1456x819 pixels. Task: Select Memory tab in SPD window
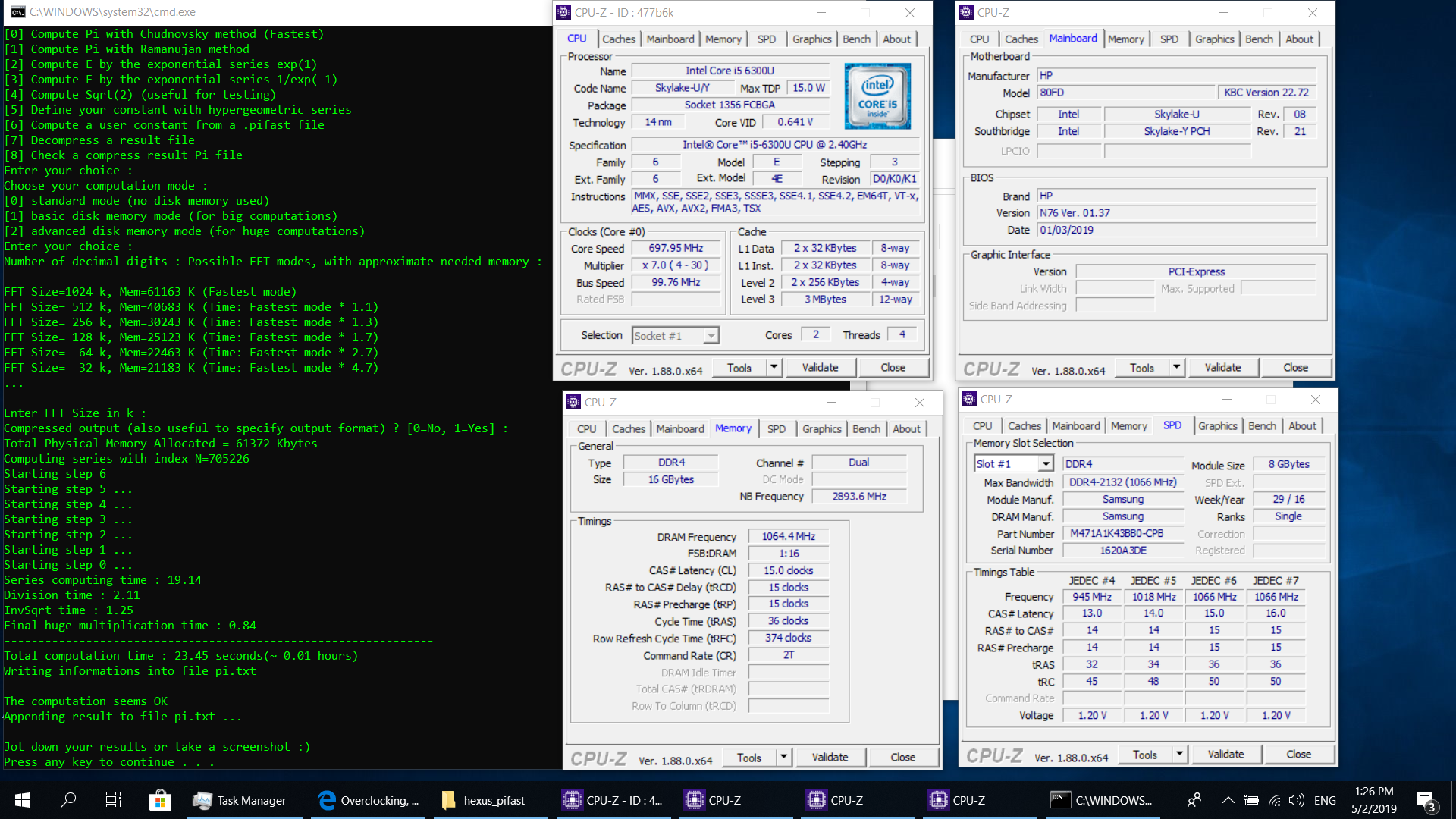click(1128, 426)
